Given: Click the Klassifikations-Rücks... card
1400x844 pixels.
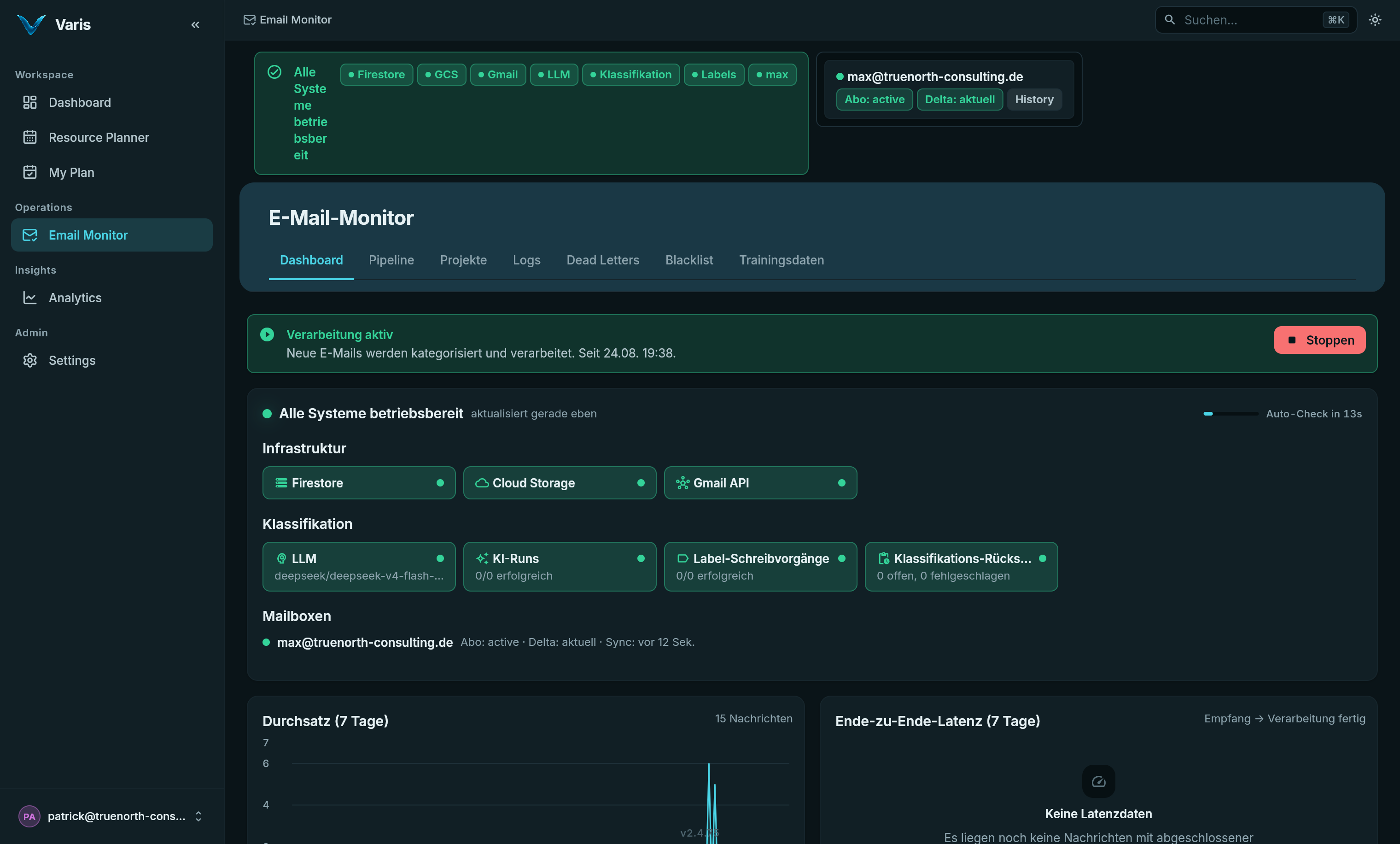Looking at the screenshot, I should [961, 566].
